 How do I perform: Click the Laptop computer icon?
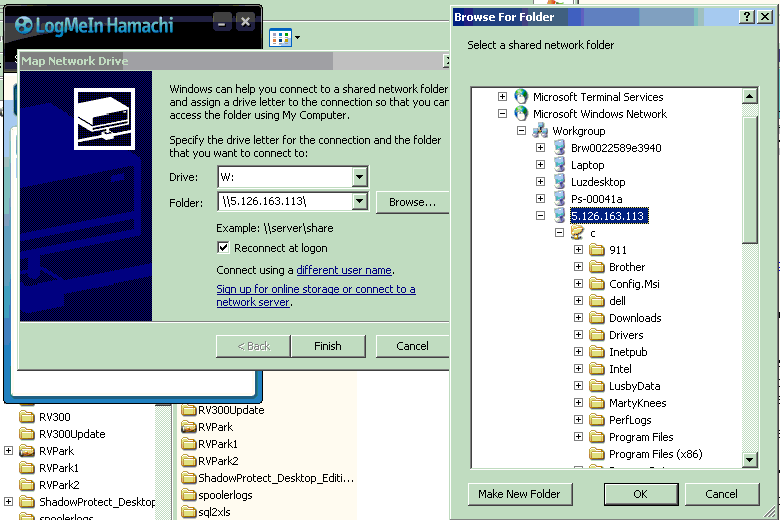pos(560,165)
